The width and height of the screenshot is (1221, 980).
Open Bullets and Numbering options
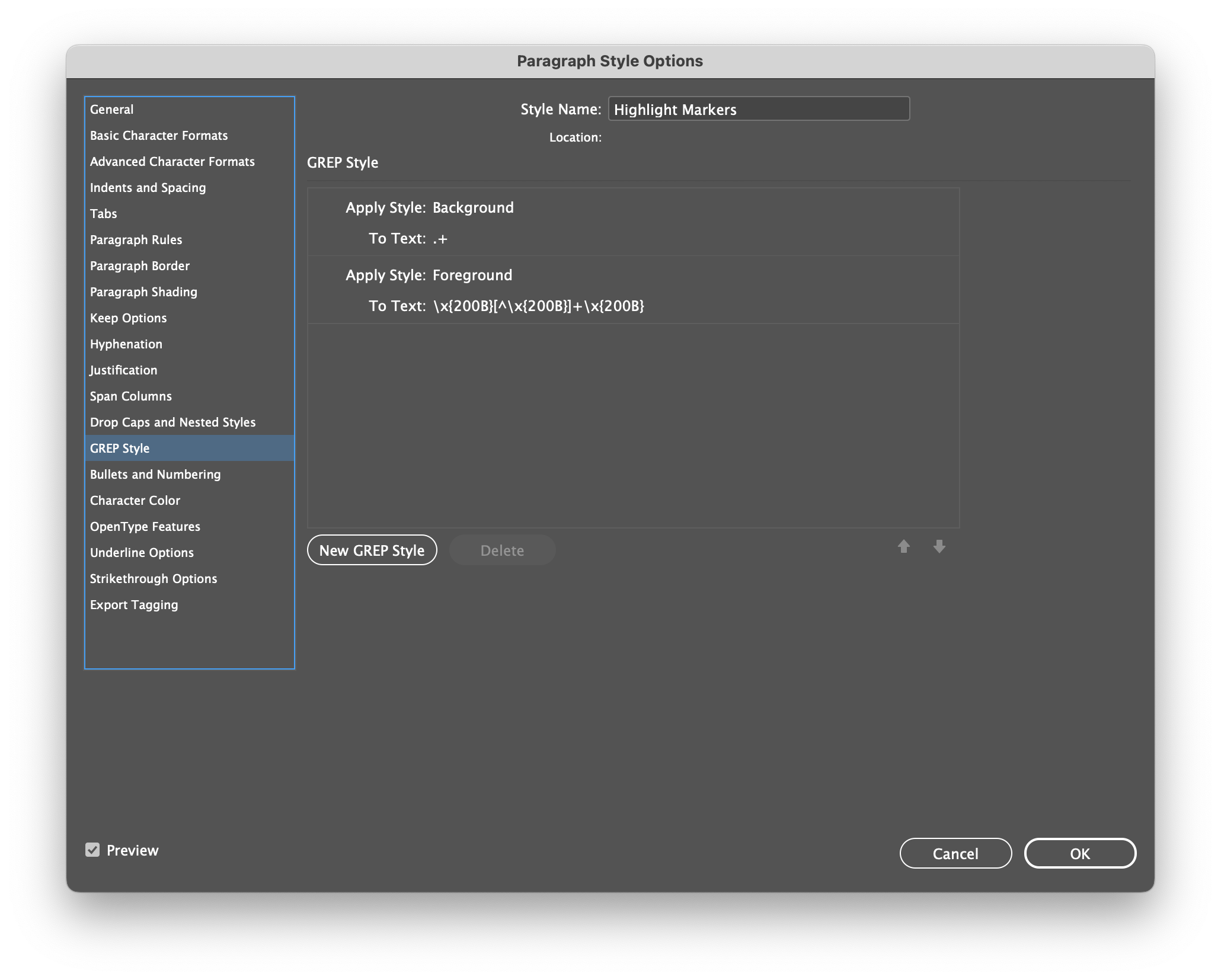[155, 474]
